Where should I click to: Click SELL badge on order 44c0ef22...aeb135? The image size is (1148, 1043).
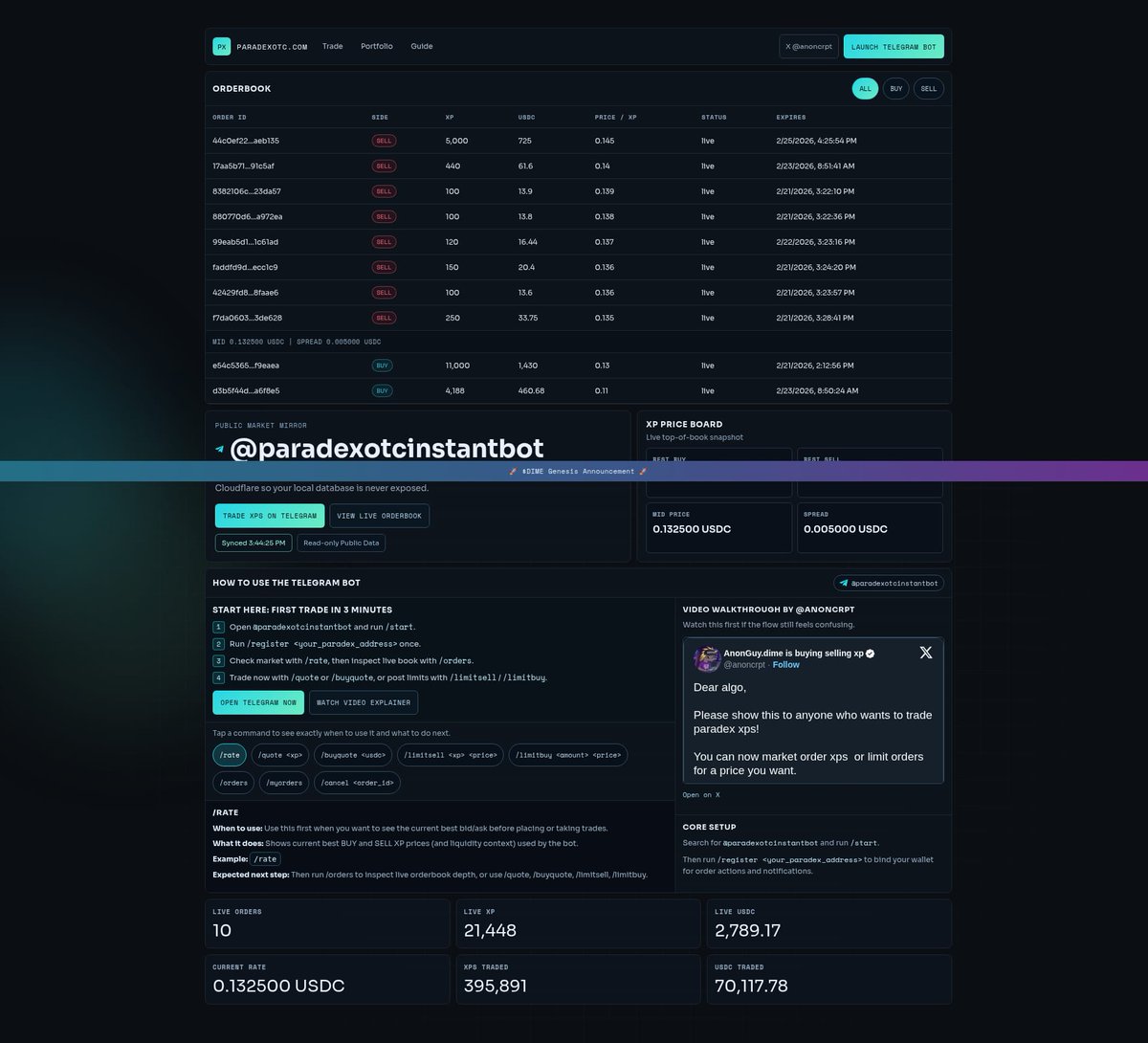pyautogui.click(x=384, y=141)
